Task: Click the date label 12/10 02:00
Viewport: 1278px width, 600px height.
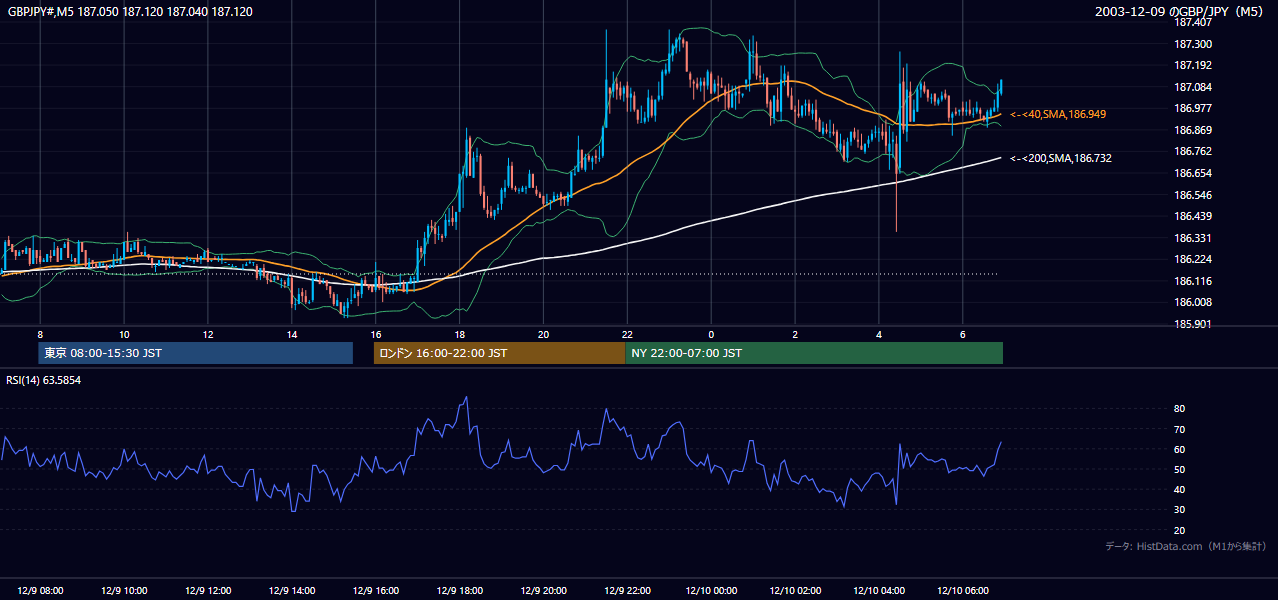Action: coord(795,591)
